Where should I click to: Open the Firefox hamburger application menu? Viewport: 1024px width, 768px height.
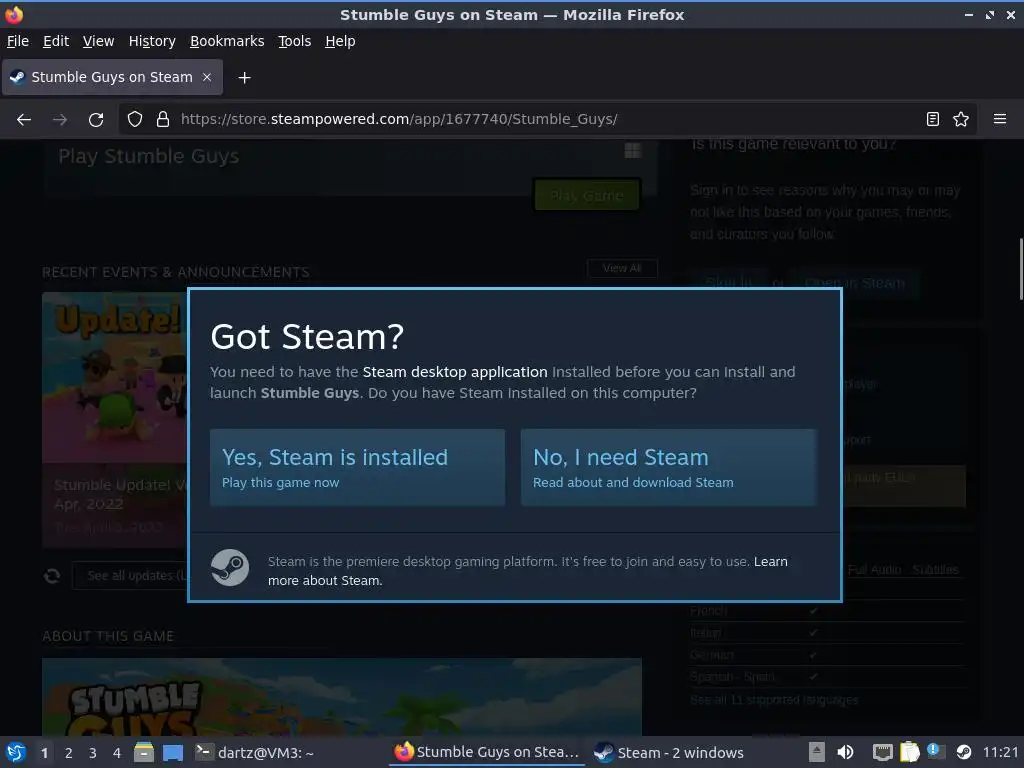coord(1000,120)
